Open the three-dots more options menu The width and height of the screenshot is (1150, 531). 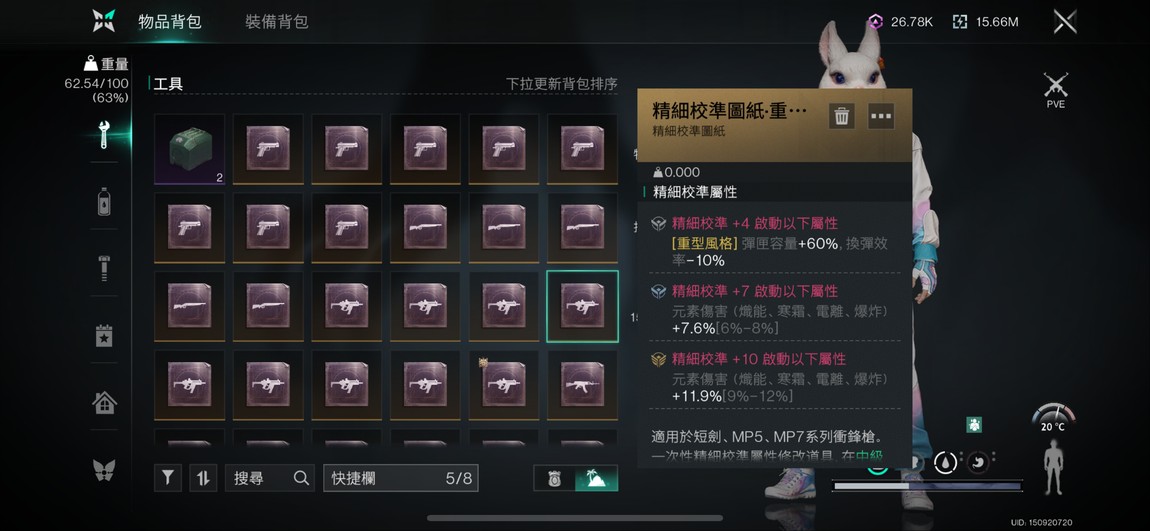tap(881, 116)
